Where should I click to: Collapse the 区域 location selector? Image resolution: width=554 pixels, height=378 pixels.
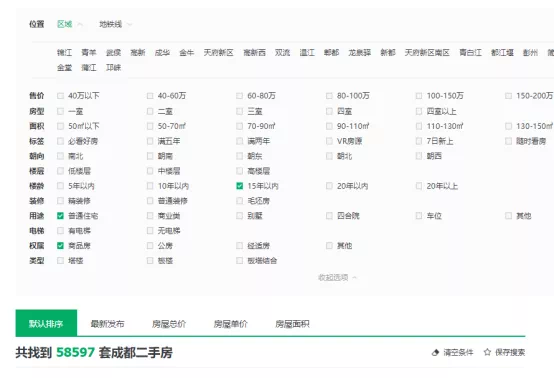tap(70, 24)
